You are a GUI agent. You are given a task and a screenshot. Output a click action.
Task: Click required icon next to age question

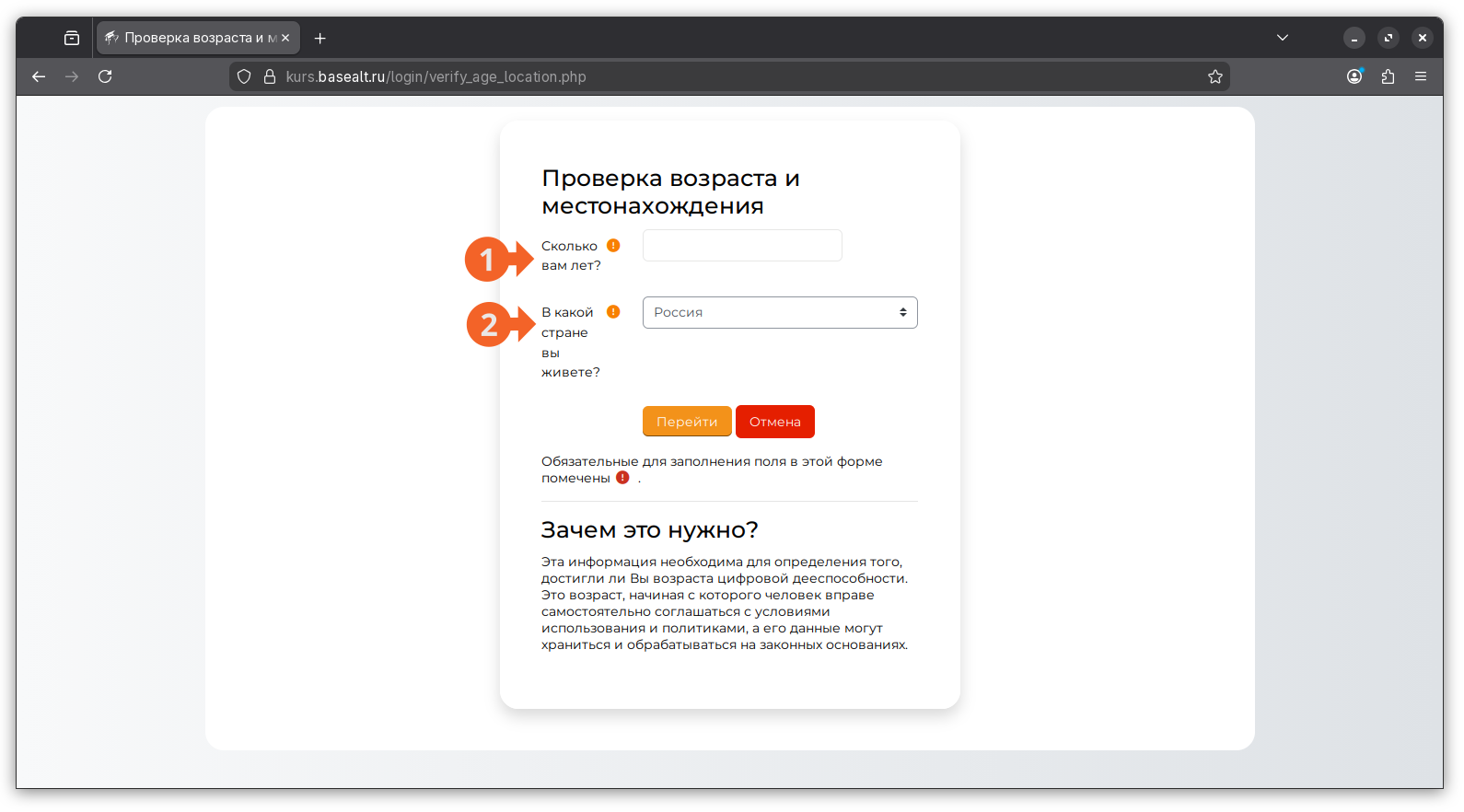point(613,246)
